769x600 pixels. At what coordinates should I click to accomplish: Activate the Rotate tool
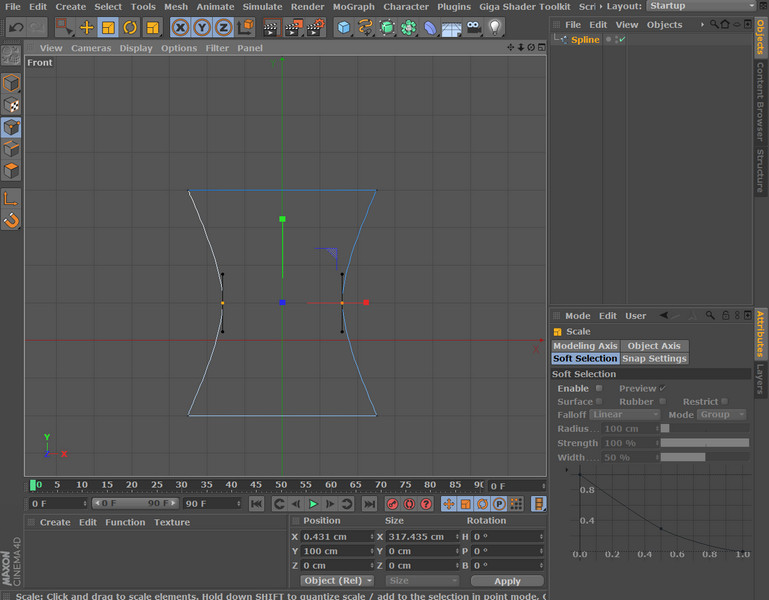click(130, 27)
